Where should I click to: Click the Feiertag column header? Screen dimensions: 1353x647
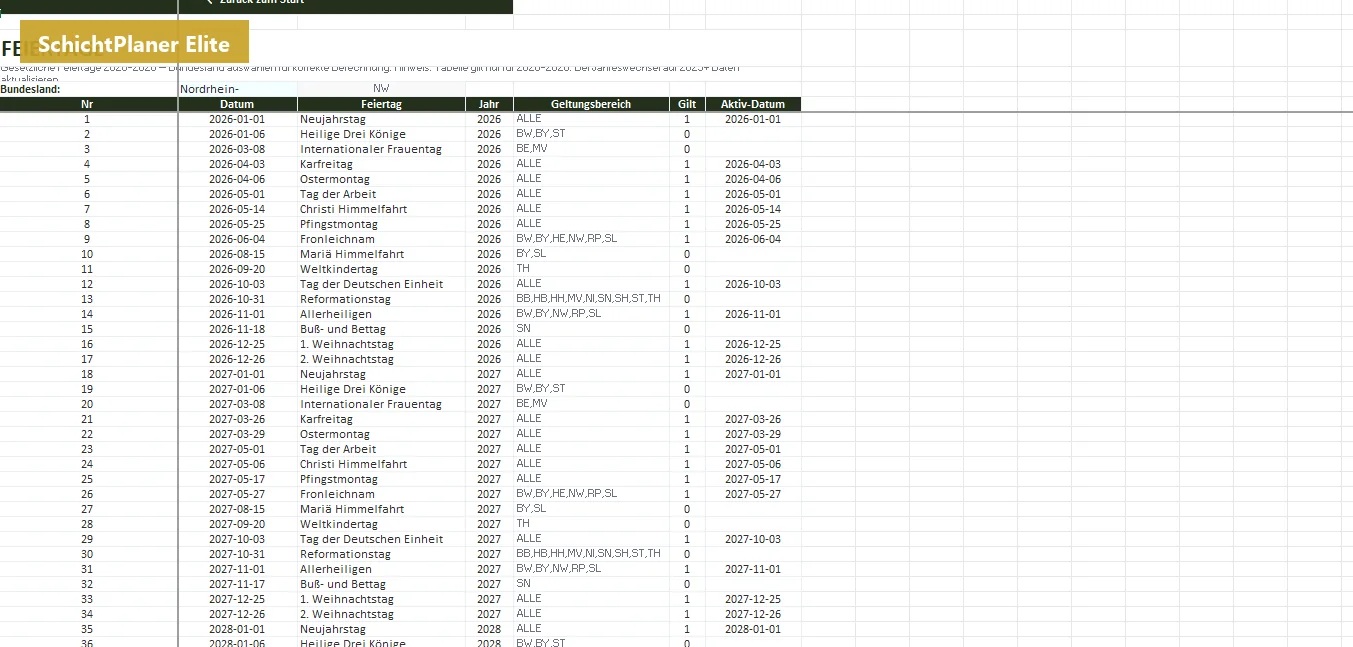coord(381,104)
